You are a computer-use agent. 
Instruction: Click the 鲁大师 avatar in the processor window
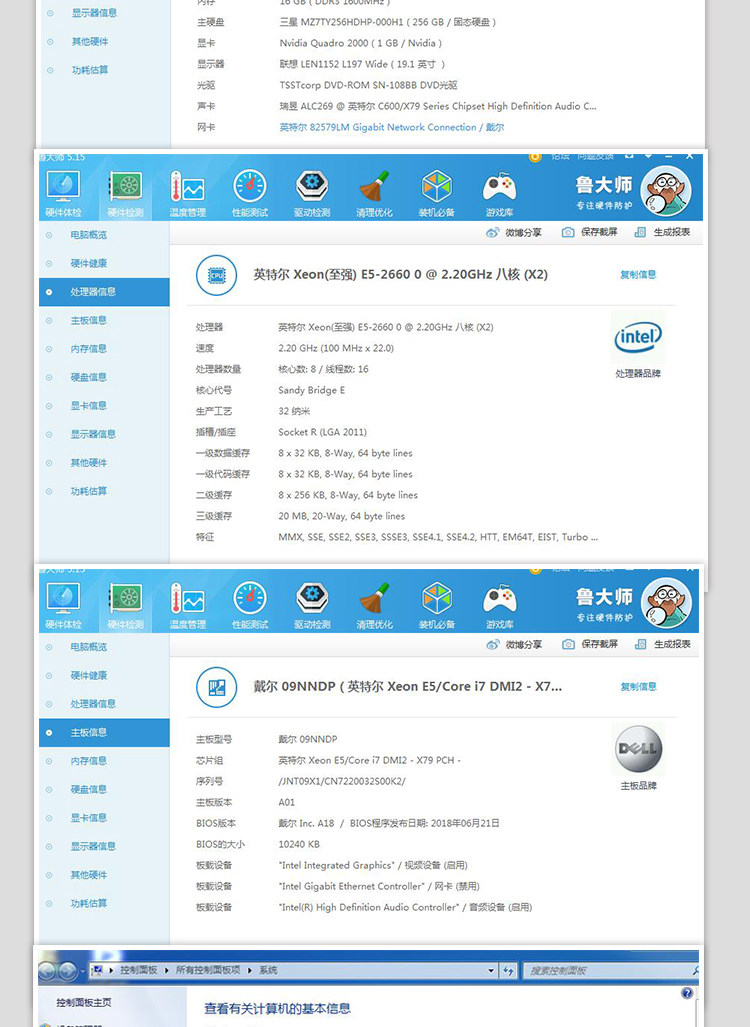click(666, 191)
